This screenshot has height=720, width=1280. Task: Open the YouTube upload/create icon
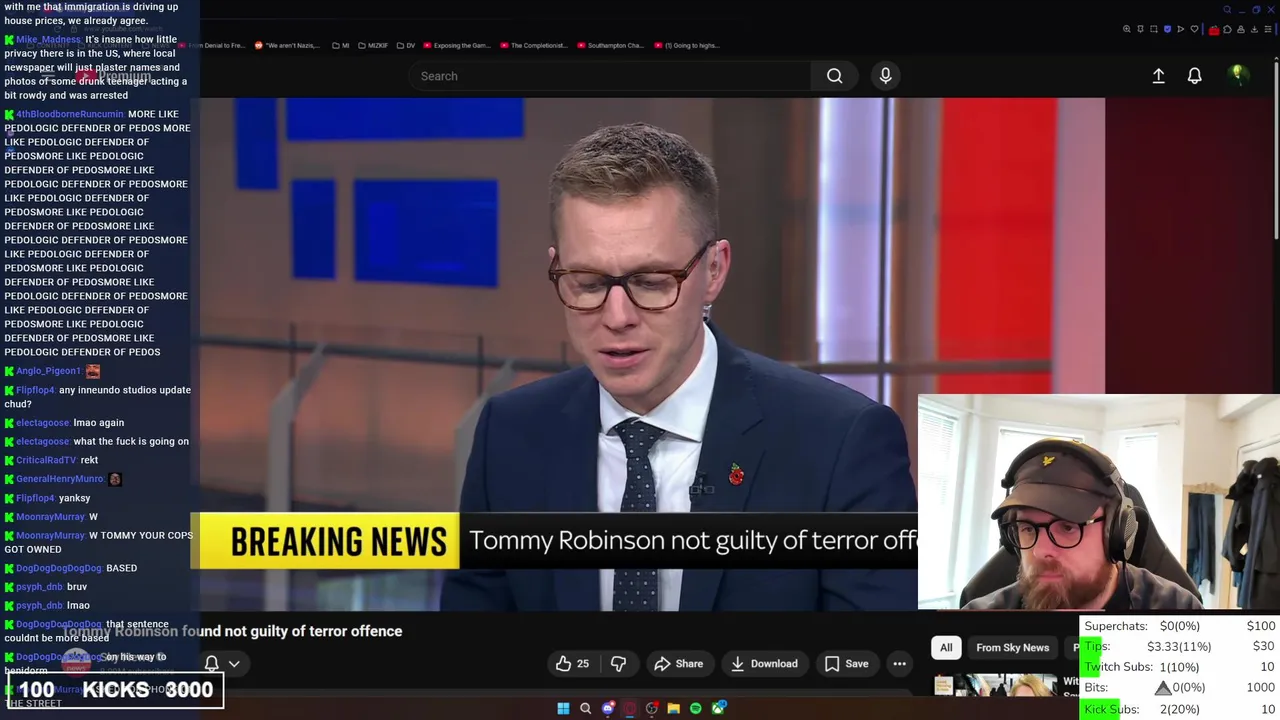[1158, 76]
